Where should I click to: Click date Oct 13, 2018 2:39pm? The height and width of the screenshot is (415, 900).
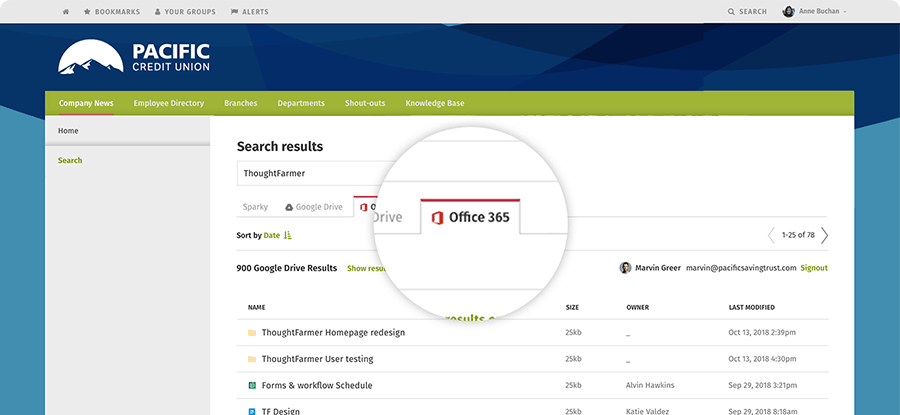point(762,332)
